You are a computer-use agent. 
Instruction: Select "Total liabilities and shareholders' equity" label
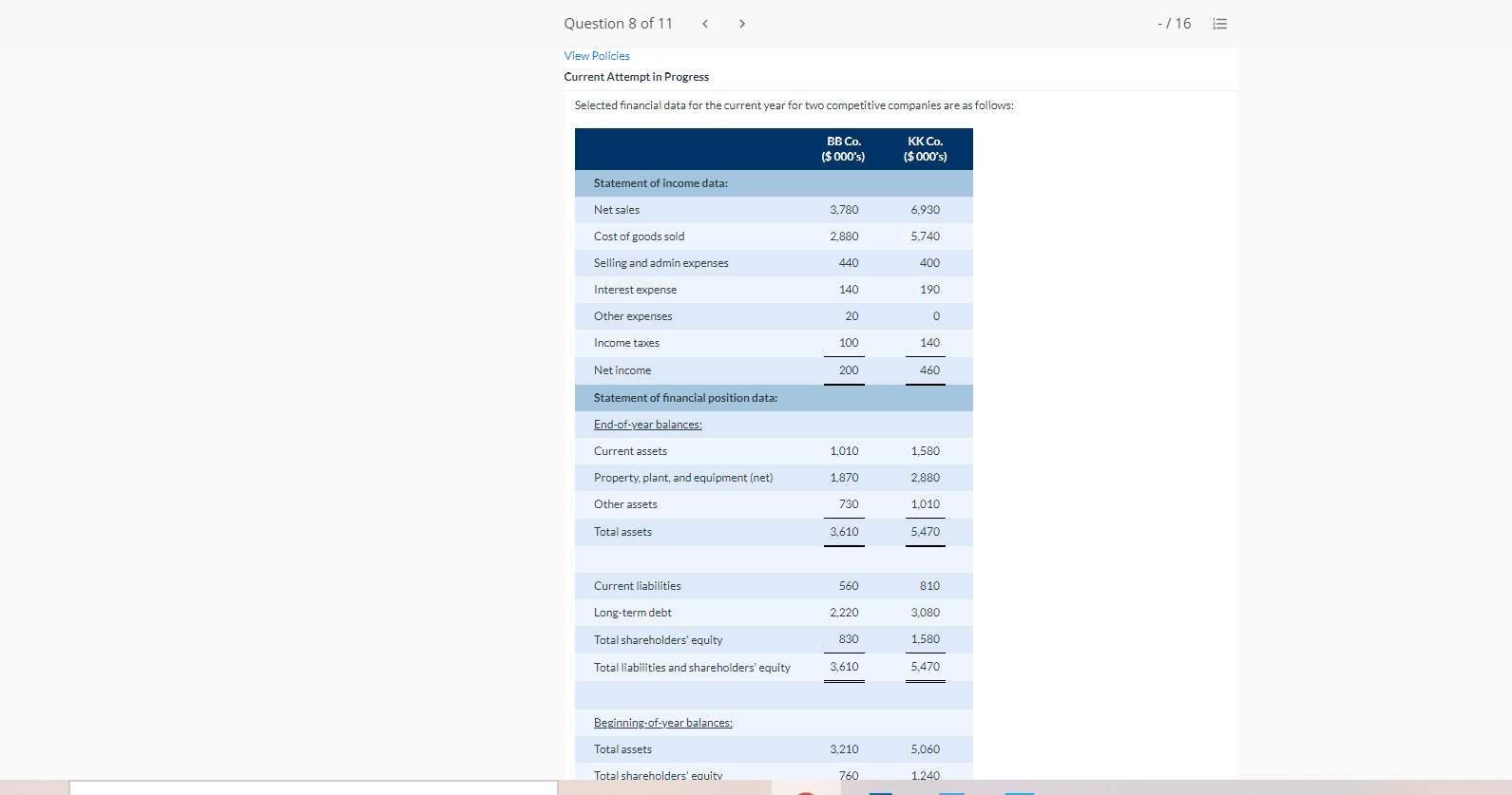pos(692,668)
